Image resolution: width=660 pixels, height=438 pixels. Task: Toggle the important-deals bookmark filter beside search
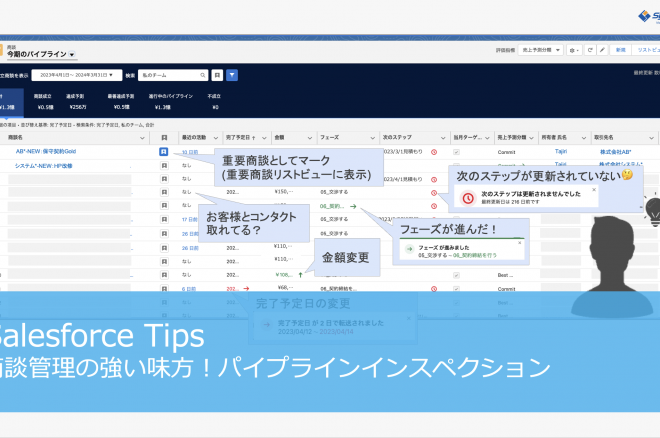pos(217,75)
